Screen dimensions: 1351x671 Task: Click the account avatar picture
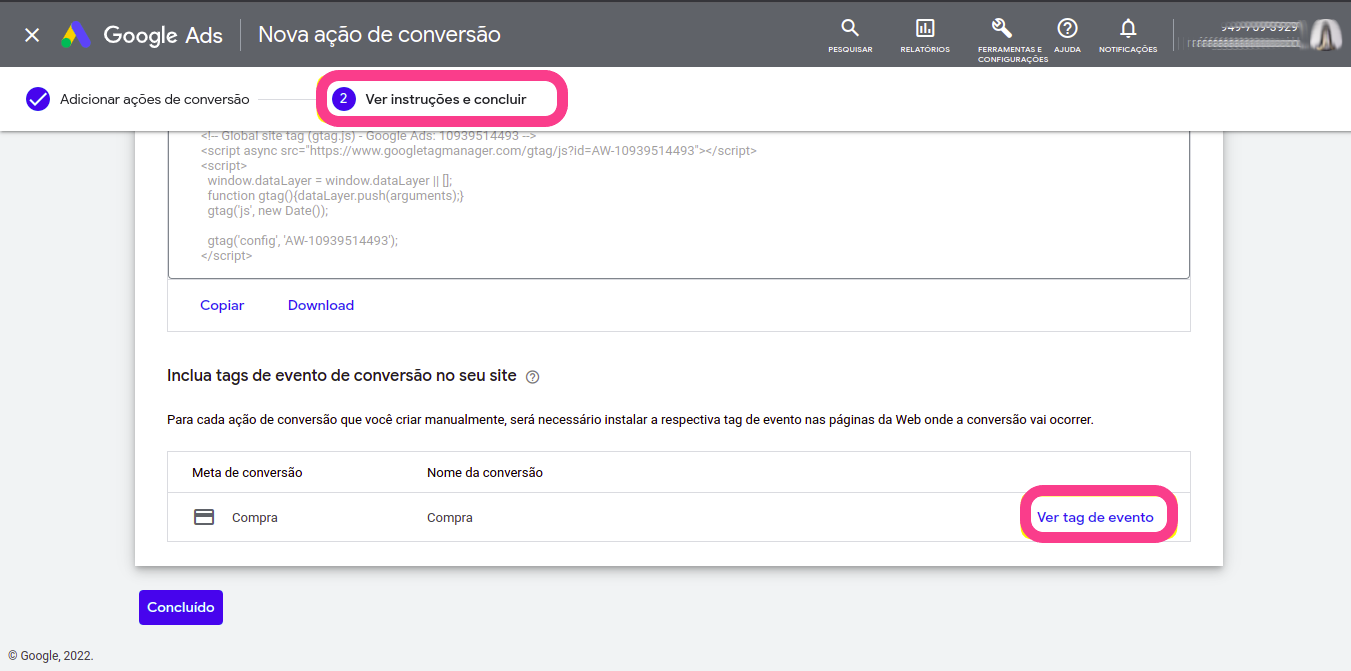[1325, 35]
